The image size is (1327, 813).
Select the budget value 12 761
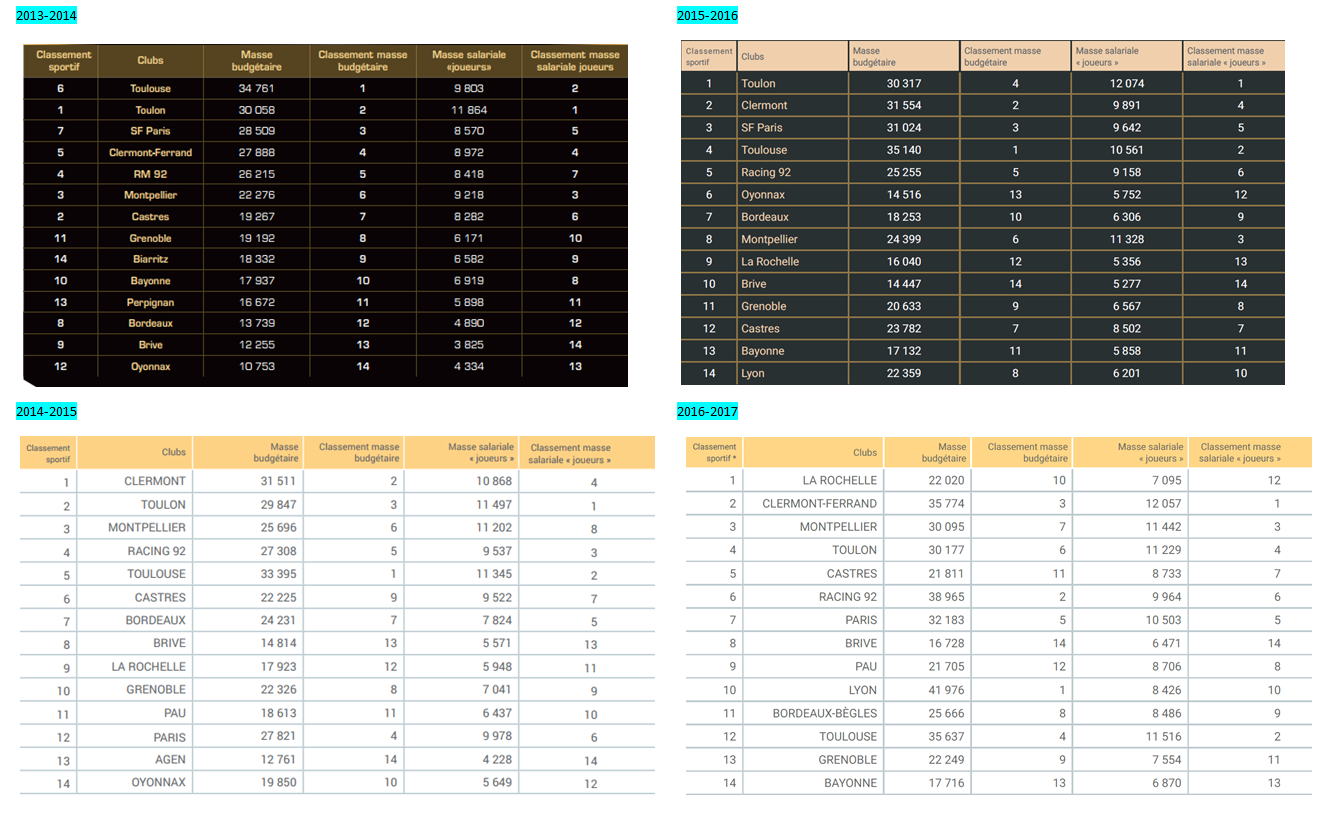coord(279,759)
